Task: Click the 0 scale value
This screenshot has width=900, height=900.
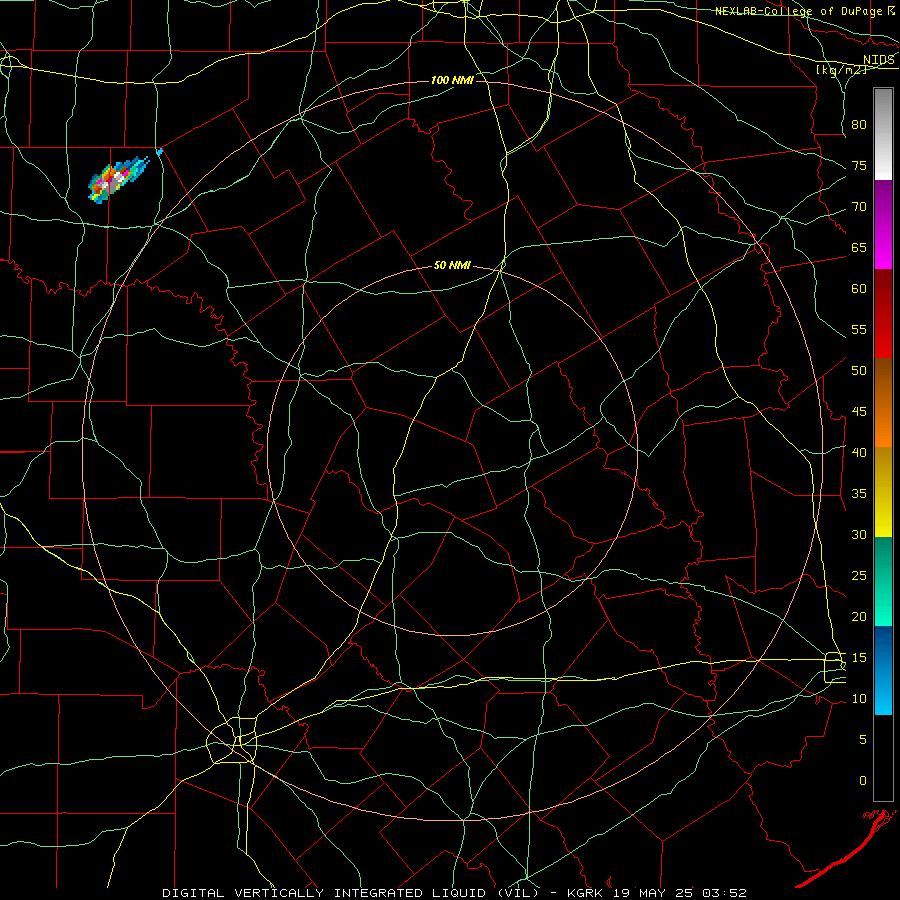Action: click(863, 781)
